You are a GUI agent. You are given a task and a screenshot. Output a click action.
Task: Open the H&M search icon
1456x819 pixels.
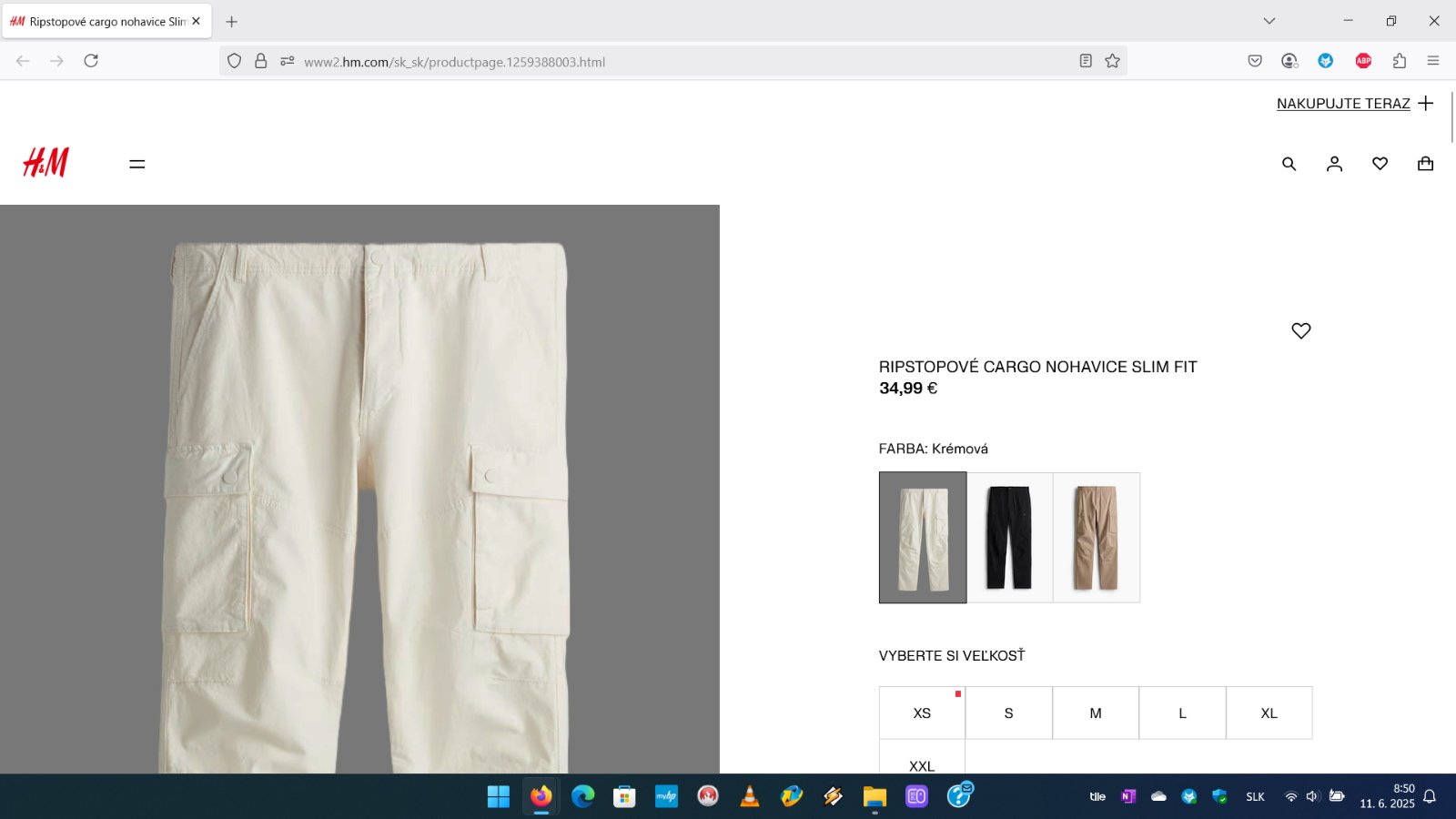1289,164
